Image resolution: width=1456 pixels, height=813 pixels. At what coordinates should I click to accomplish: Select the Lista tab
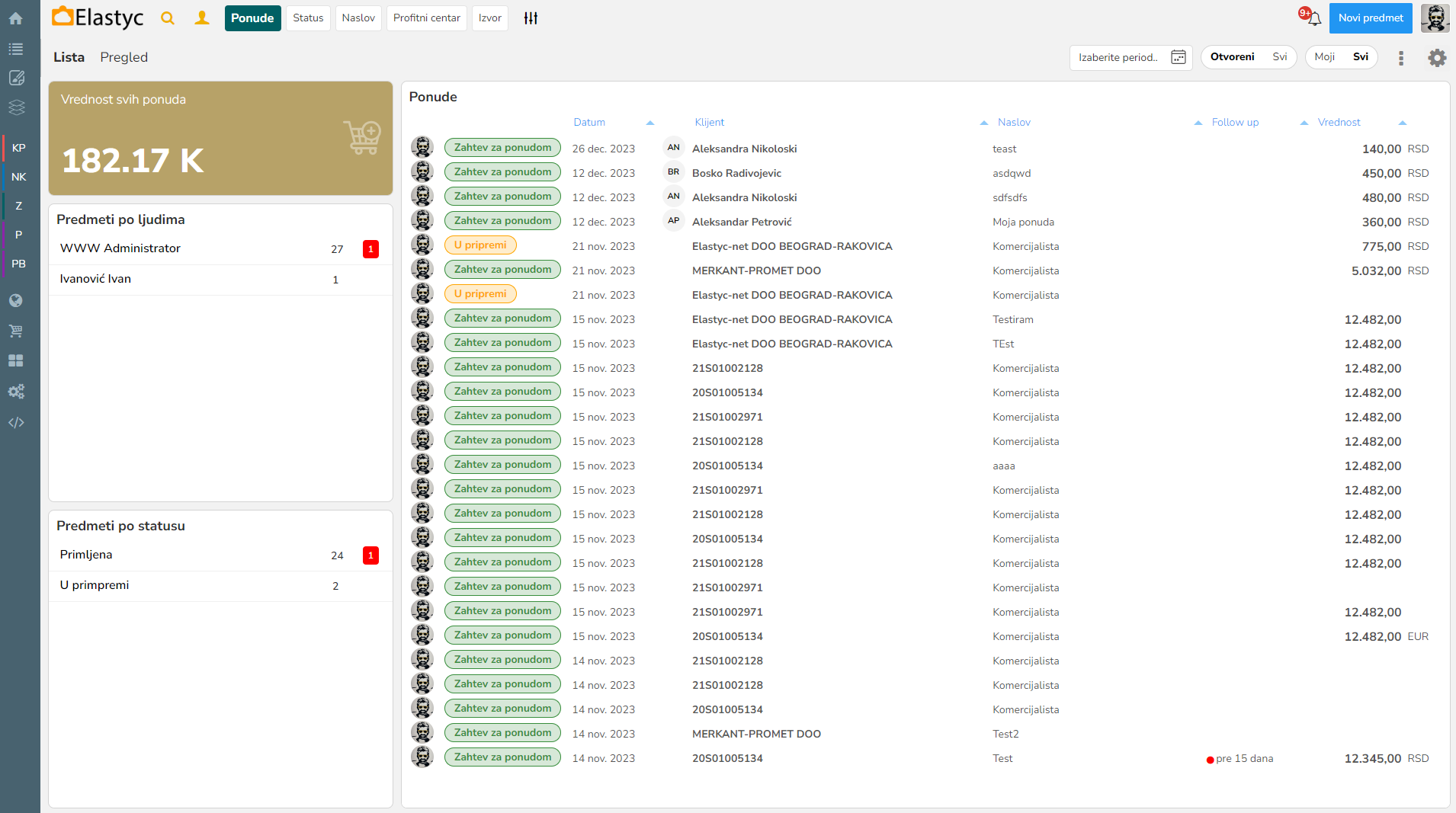click(x=69, y=57)
